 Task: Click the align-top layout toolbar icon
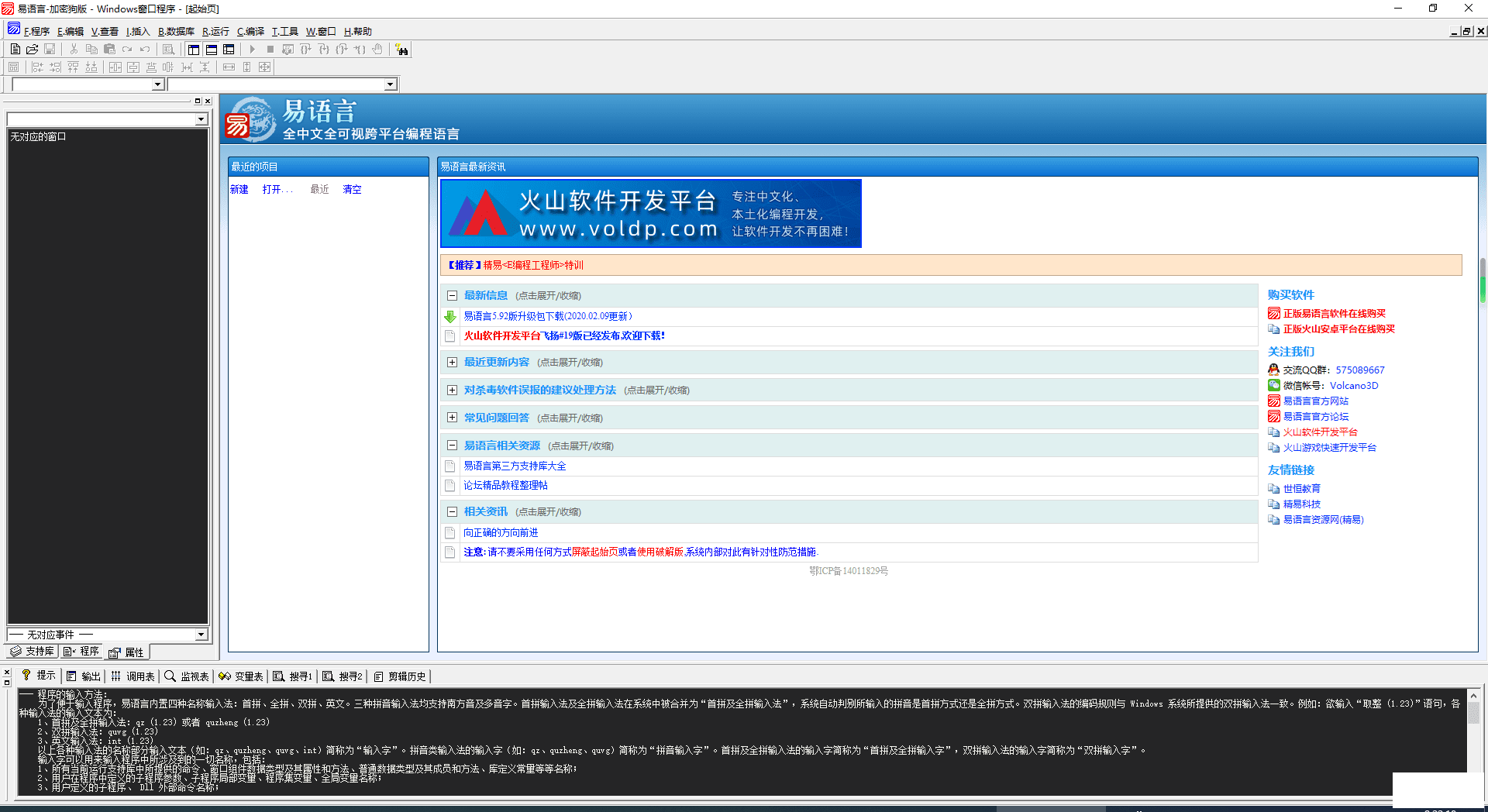(x=73, y=67)
